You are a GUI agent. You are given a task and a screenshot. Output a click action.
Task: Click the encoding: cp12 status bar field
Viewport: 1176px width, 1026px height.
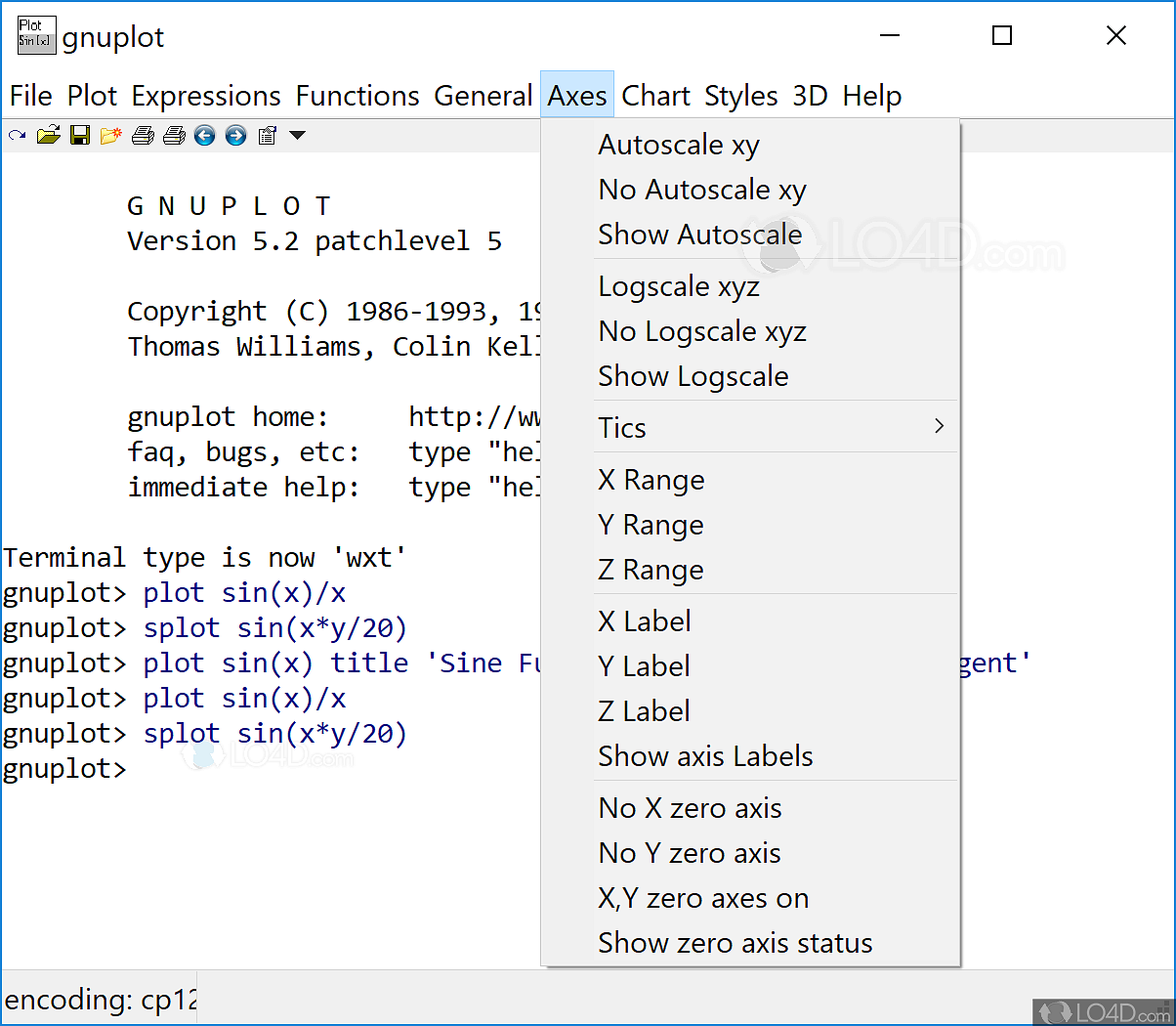[x=98, y=1000]
